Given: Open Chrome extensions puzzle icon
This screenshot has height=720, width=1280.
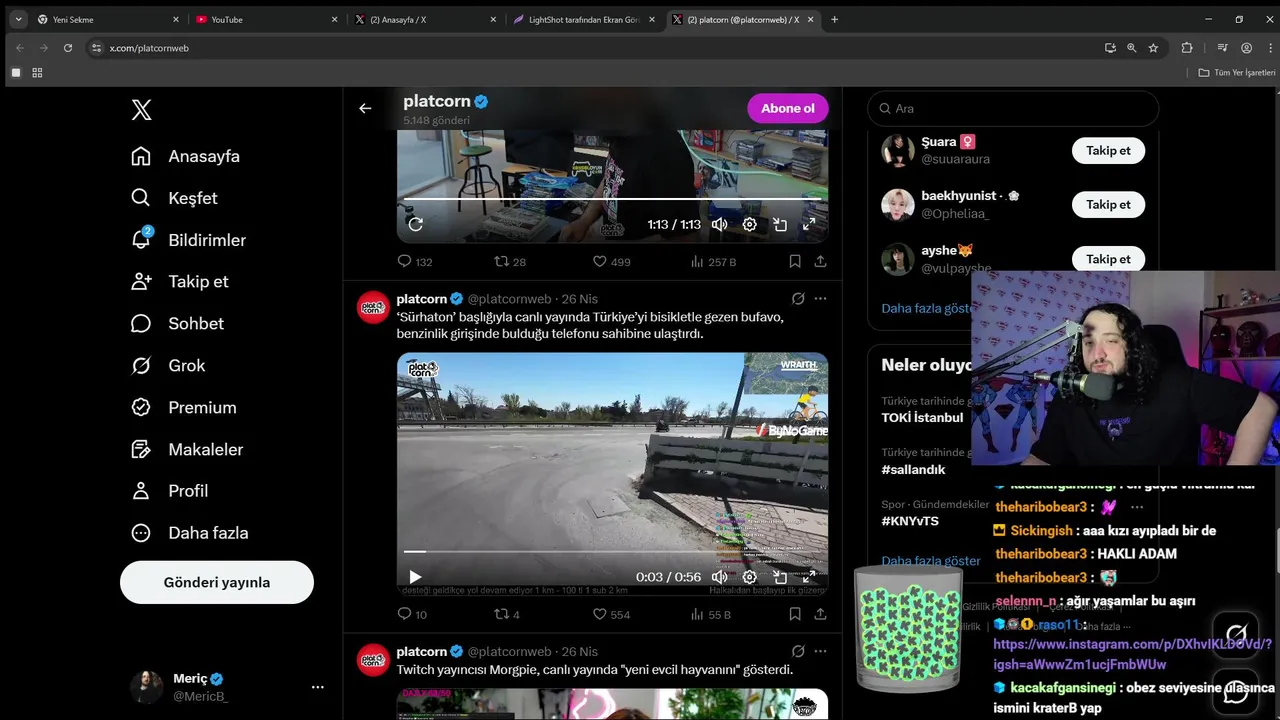Looking at the screenshot, I should (x=1187, y=48).
